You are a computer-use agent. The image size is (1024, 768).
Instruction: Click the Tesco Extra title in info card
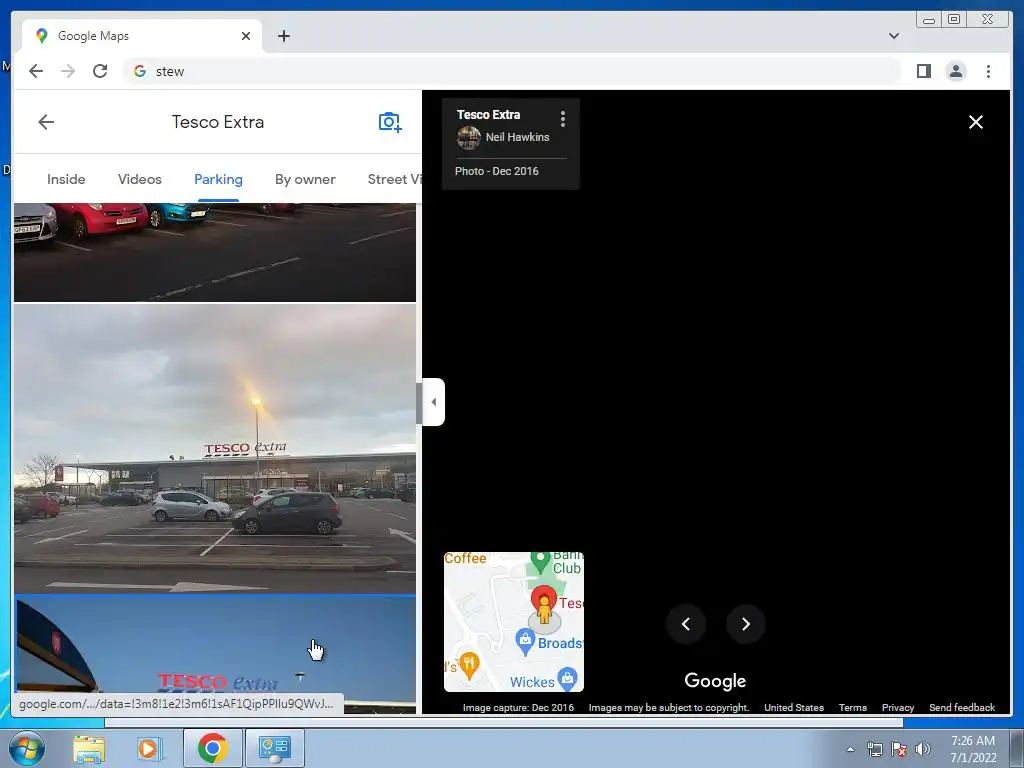[x=488, y=115]
